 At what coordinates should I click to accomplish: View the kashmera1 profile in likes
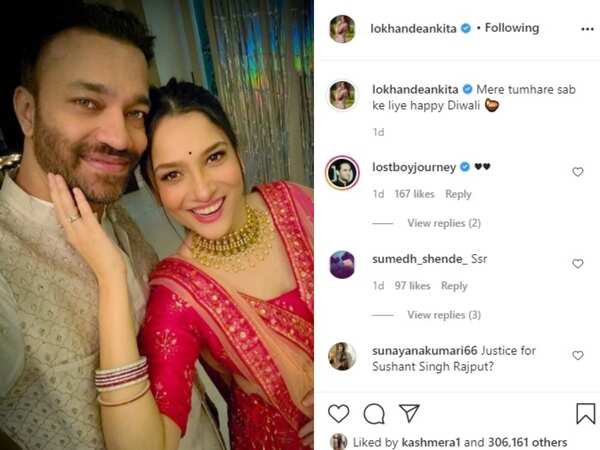(x=431, y=442)
